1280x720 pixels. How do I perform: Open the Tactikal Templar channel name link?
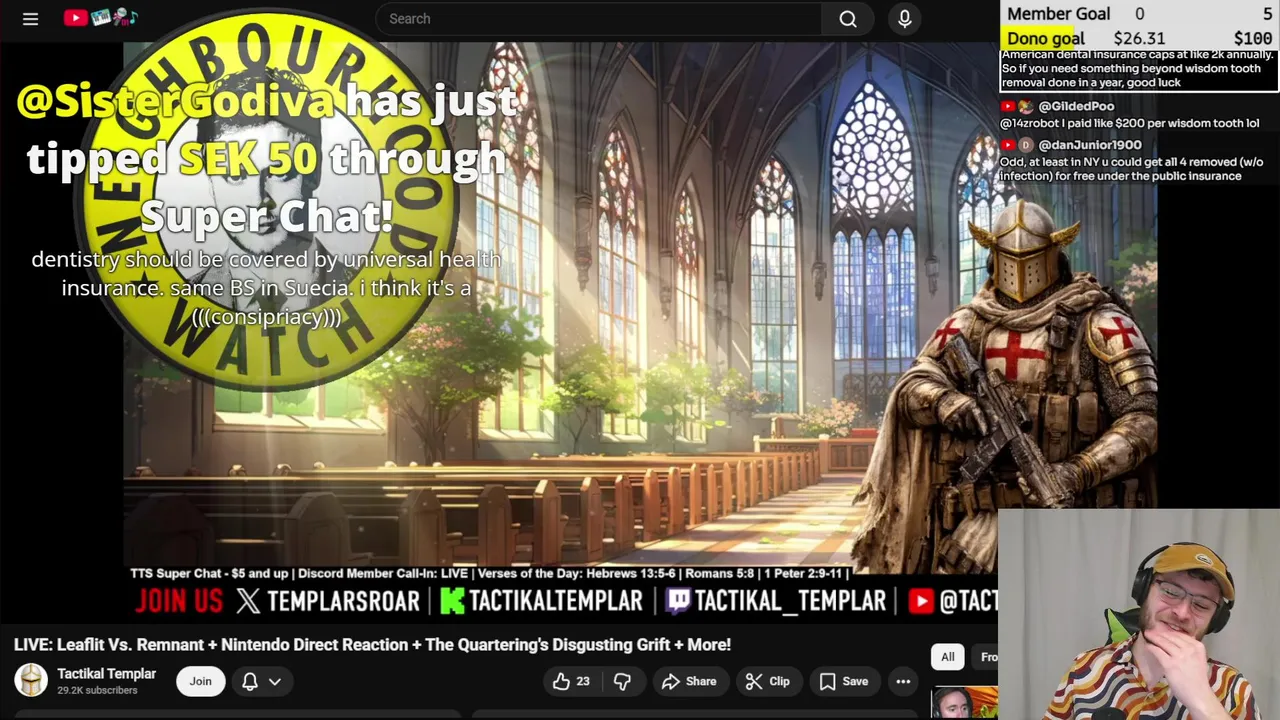[x=106, y=673]
